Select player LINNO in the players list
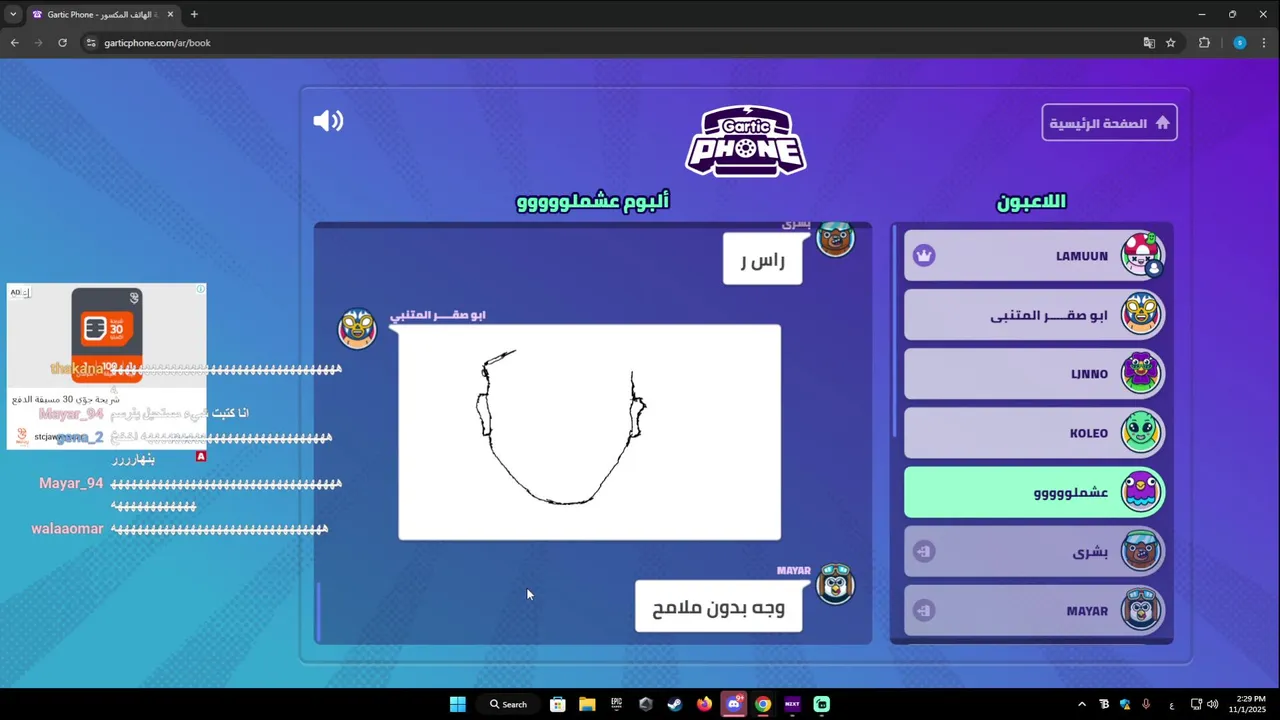 pos(1035,374)
